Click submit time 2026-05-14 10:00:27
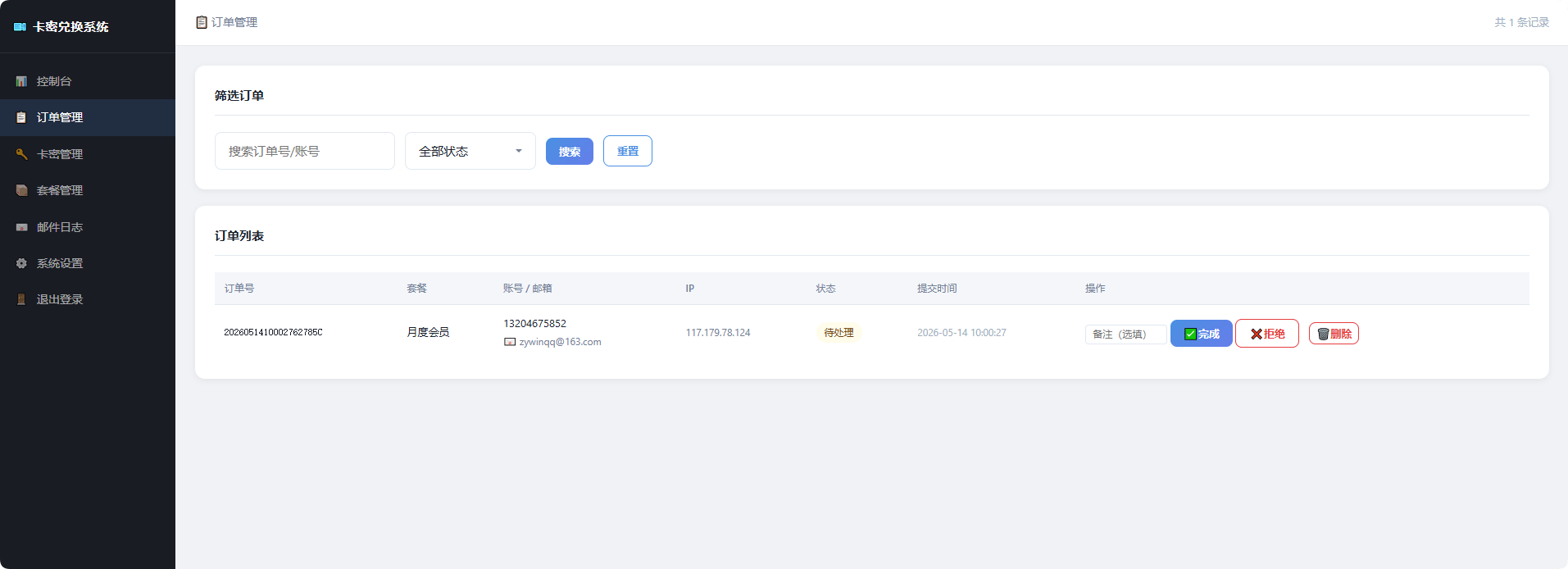The image size is (1568, 569). coord(961,332)
